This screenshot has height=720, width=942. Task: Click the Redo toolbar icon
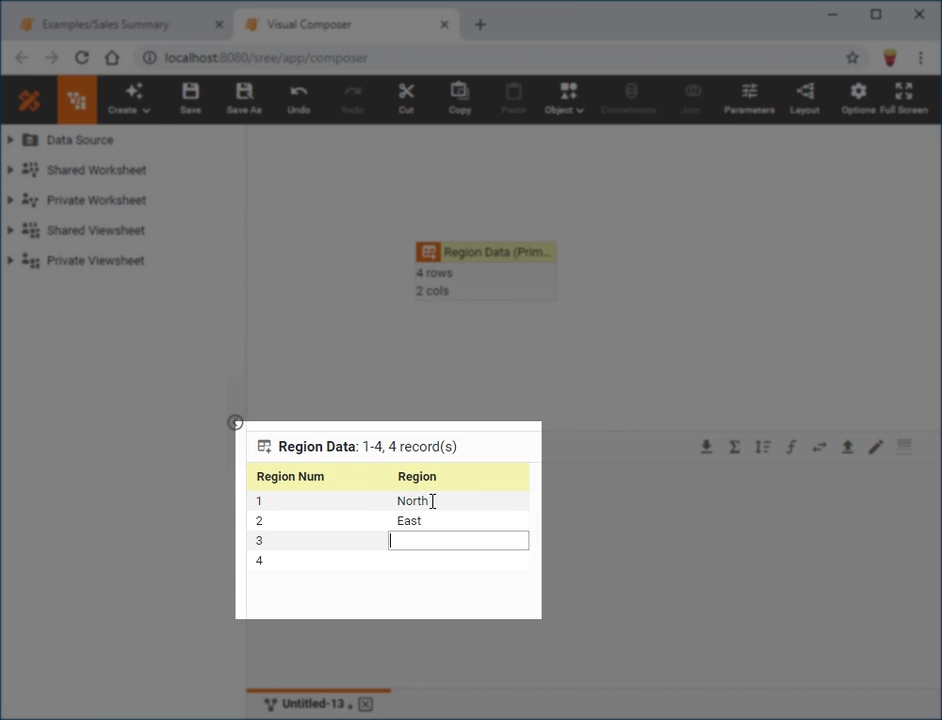[x=353, y=99]
